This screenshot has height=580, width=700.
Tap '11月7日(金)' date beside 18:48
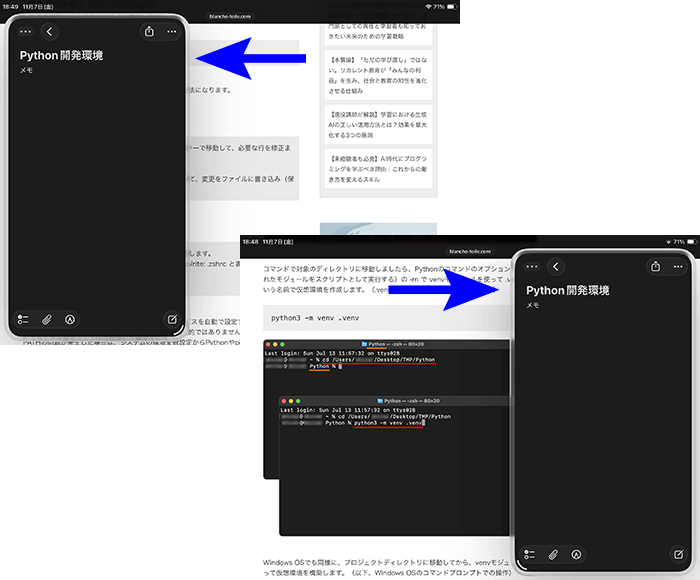[278, 242]
